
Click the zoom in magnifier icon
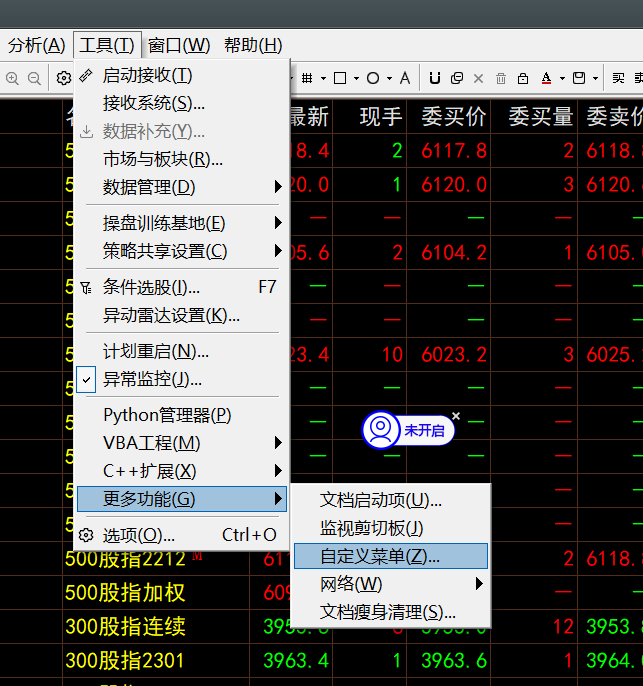[x=13, y=78]
